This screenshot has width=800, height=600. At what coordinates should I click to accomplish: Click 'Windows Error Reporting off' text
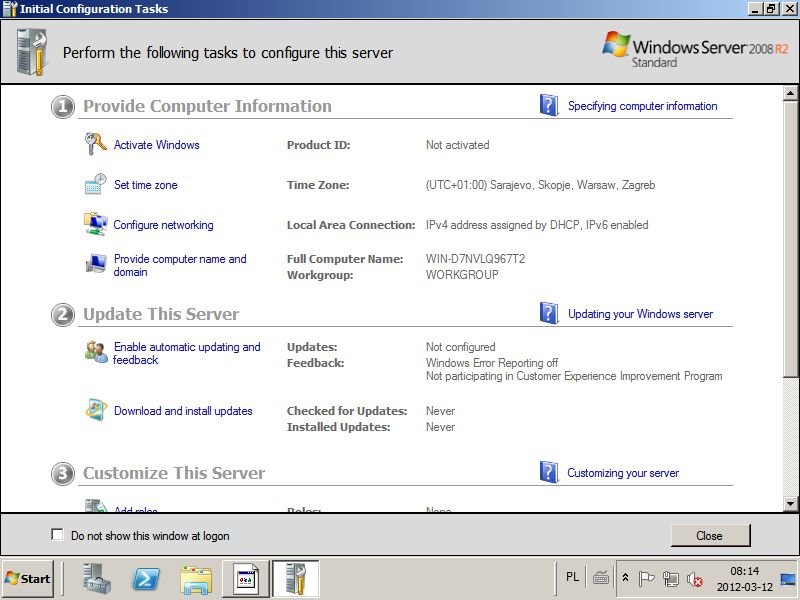492,363
